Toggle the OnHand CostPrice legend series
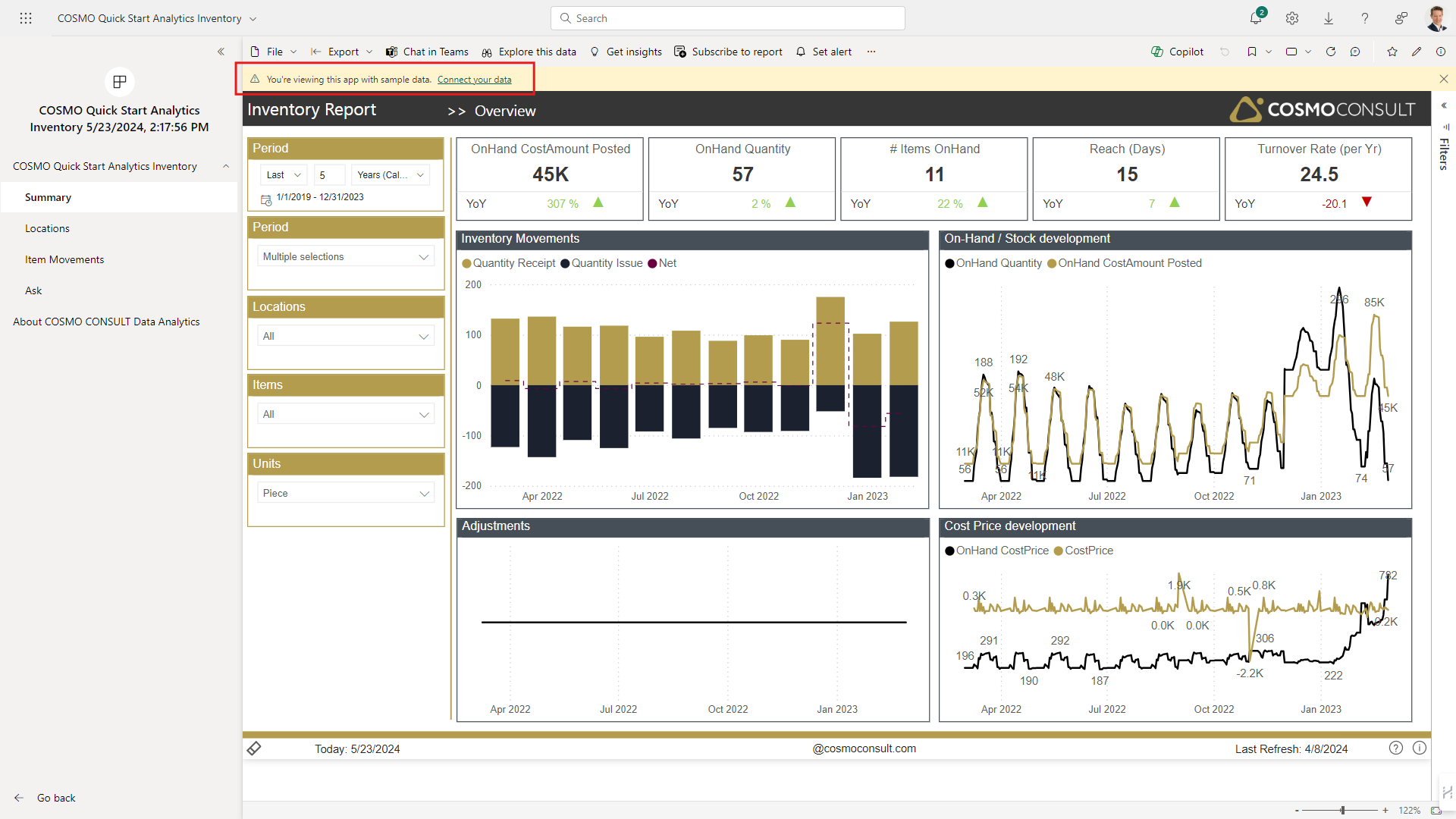The width and height of the screenshot is (1456, 819). click(996, 551)
